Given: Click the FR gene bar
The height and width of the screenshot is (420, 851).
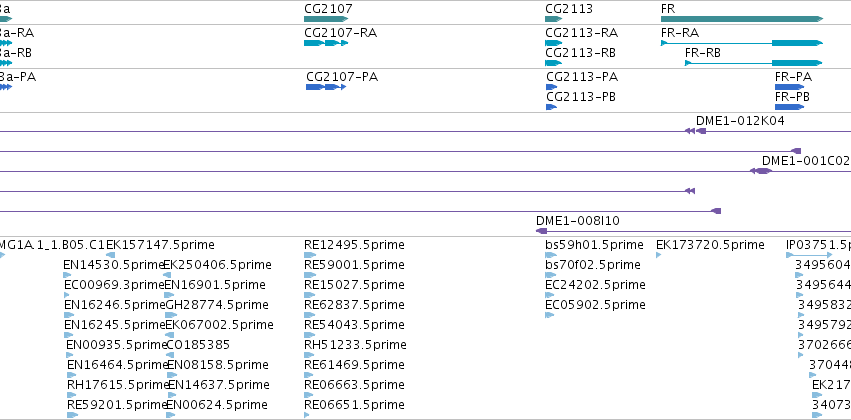Looking at the screenshot, I should (742, 19).
